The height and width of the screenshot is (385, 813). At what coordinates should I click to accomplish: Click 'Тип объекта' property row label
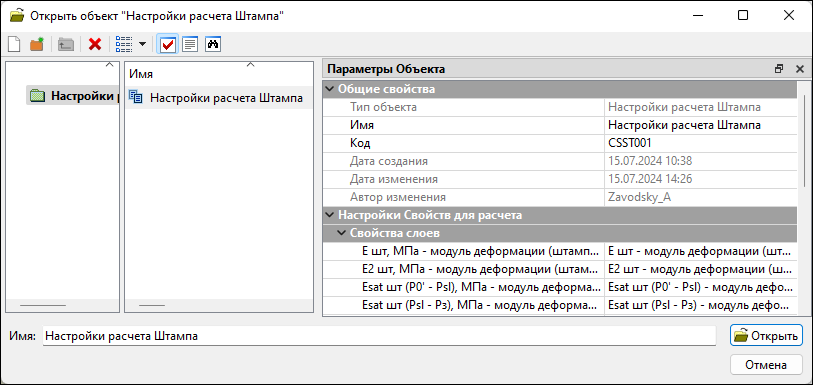(x=383, y=107)
